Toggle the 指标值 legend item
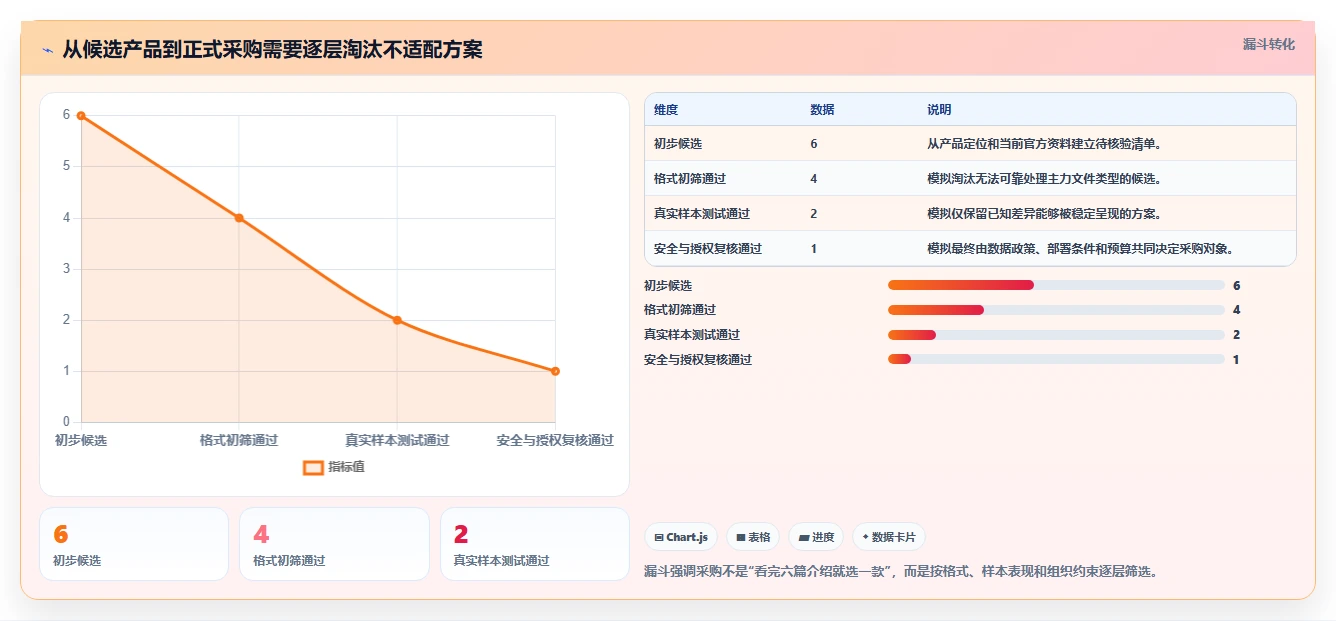 click(x=334, y=467)
